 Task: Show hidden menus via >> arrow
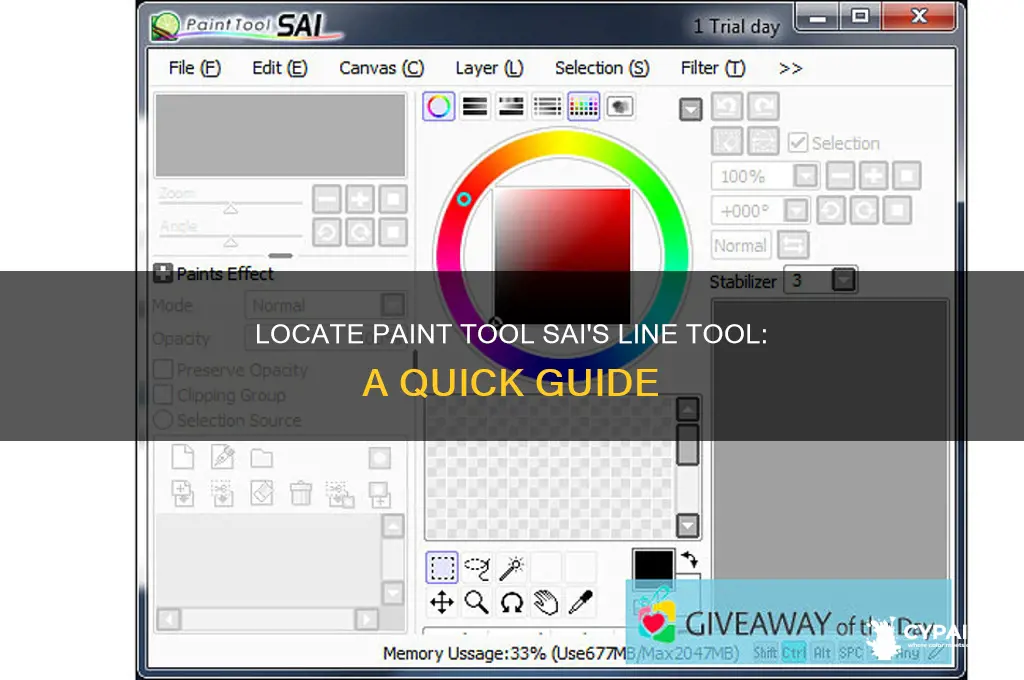[x=790, y=68]
